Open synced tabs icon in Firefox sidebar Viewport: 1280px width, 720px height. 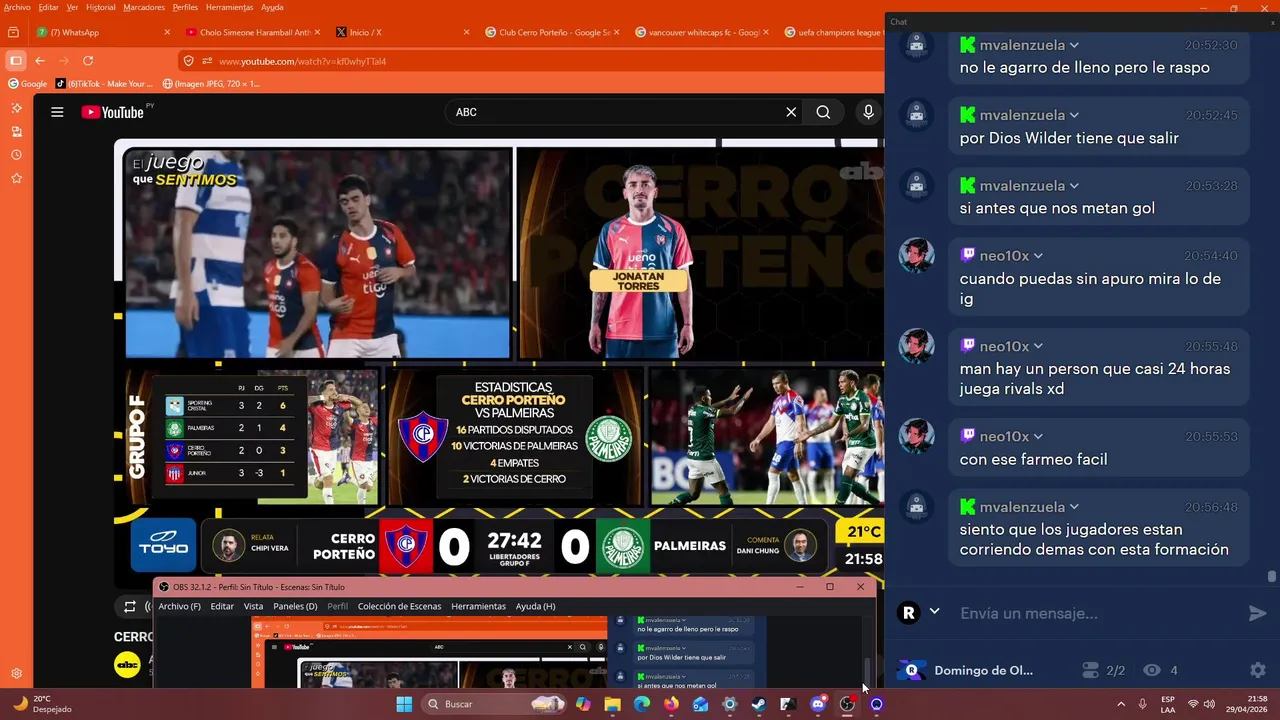pos(16,131)
